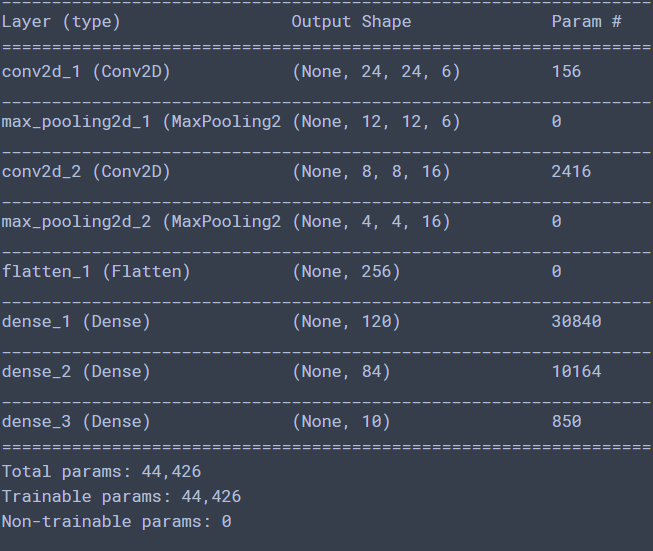
Task: Click the 'Total params: 44,426' line
Action: click(102, 472)
